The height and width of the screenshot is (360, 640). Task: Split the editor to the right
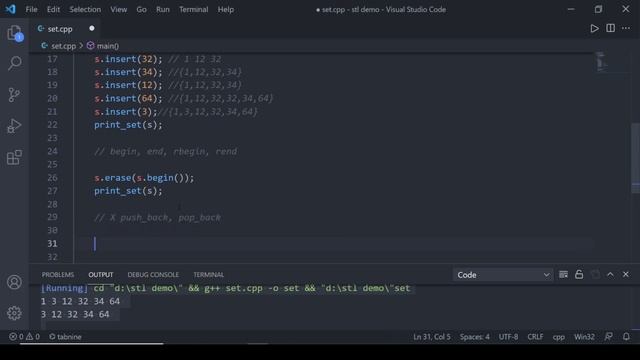(610, 28)
